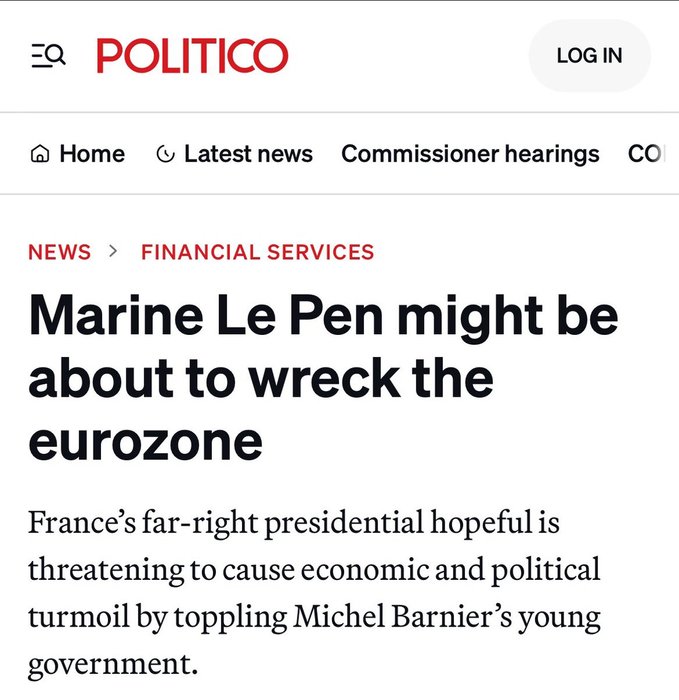
Task: Click the POLITICO logo
Action: pyautogui.click(x=192, y=56)
